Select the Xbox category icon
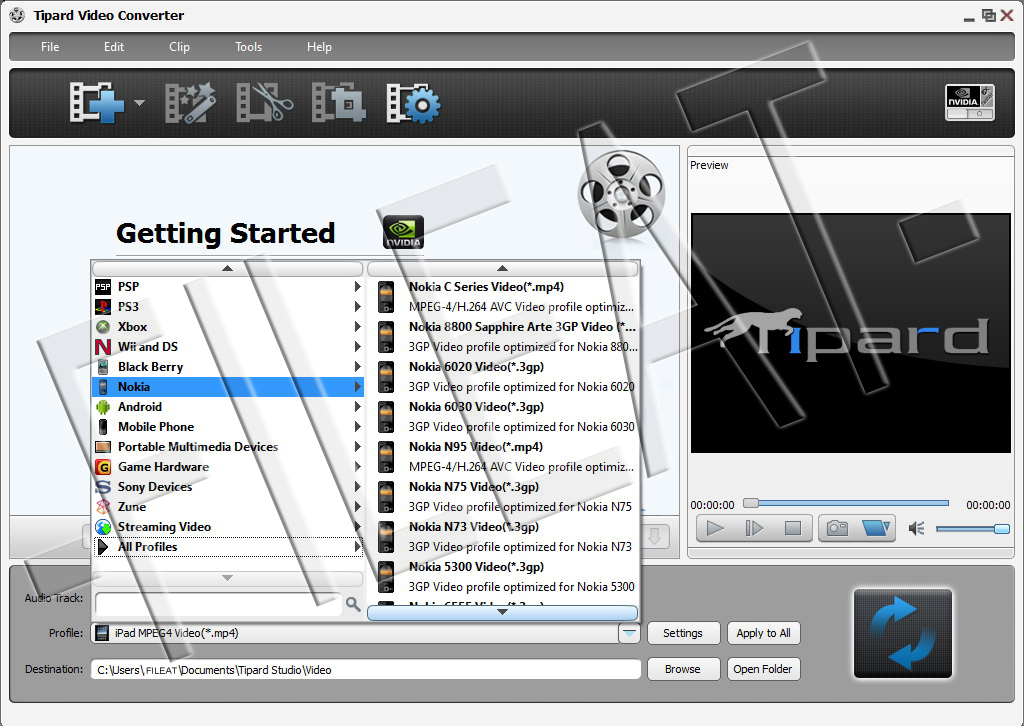 click(x=103, y=327)
